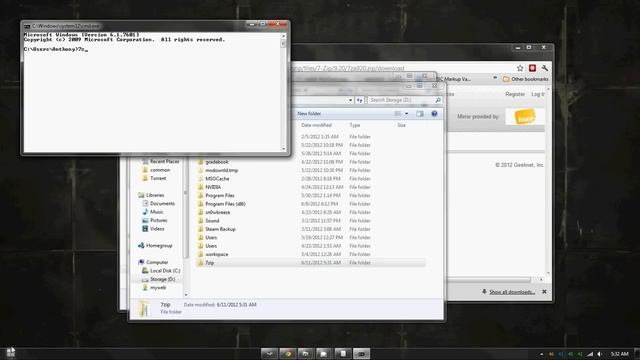The height and width of the screenshot is (360, 640).
Task: Open Chrome's wrench settings menu
Action: click(544, 68)
